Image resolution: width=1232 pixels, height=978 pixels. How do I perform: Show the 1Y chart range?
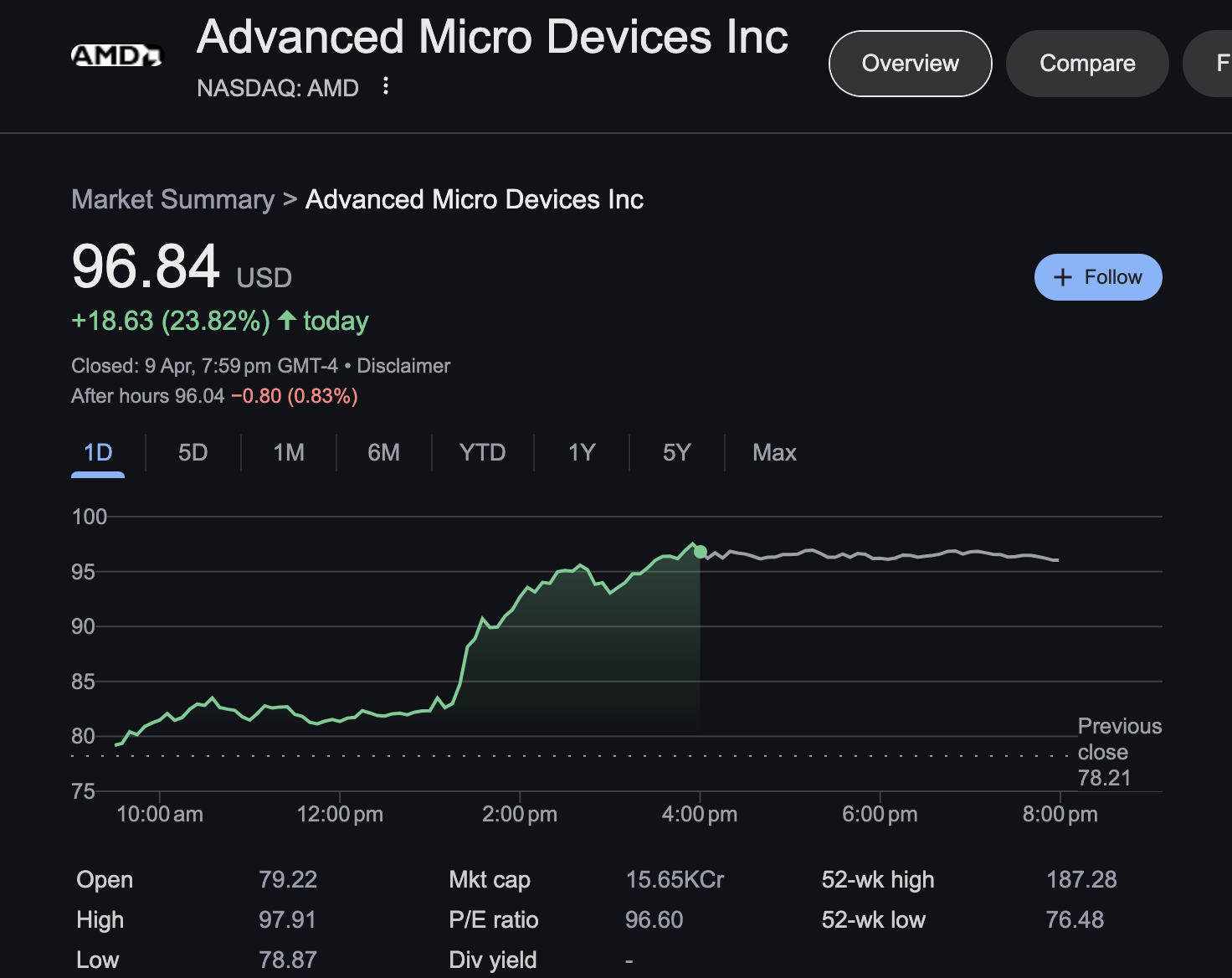582,453
